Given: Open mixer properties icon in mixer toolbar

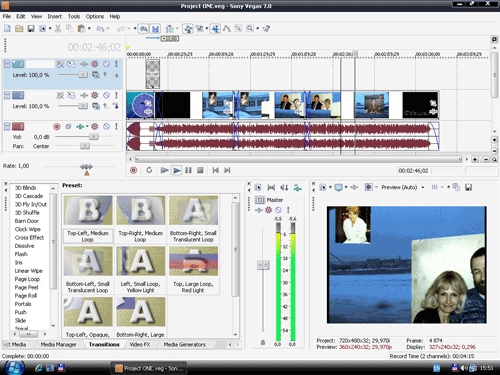Looking at the screenshot, I should (258, 188).
